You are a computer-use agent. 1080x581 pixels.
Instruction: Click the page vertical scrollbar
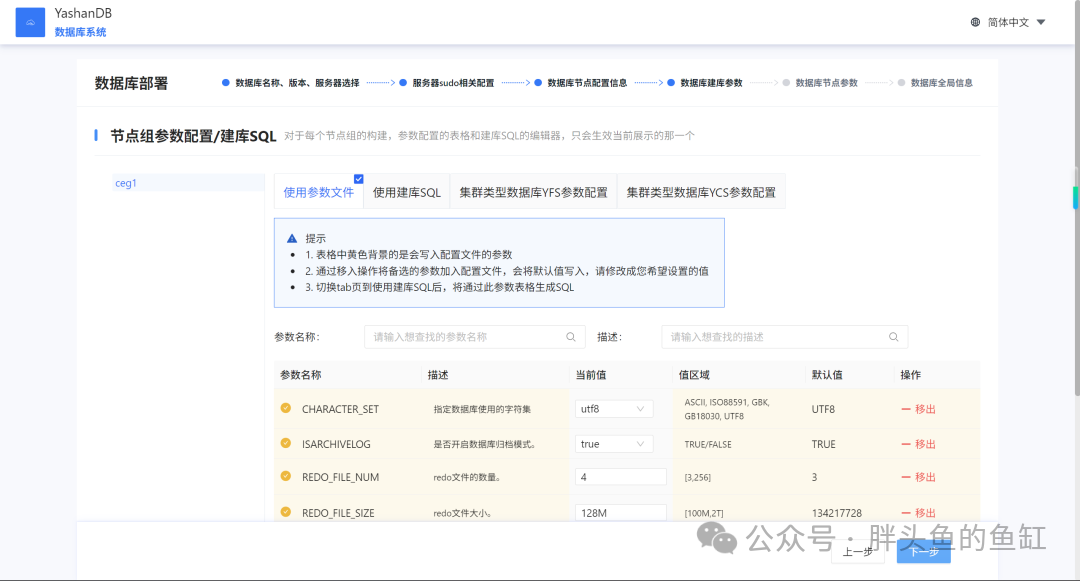[1076, 198]
